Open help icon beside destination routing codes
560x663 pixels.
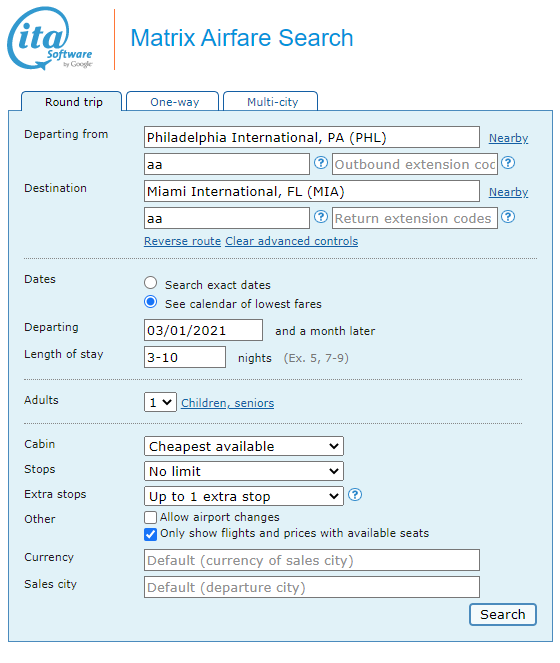[321, 217]
